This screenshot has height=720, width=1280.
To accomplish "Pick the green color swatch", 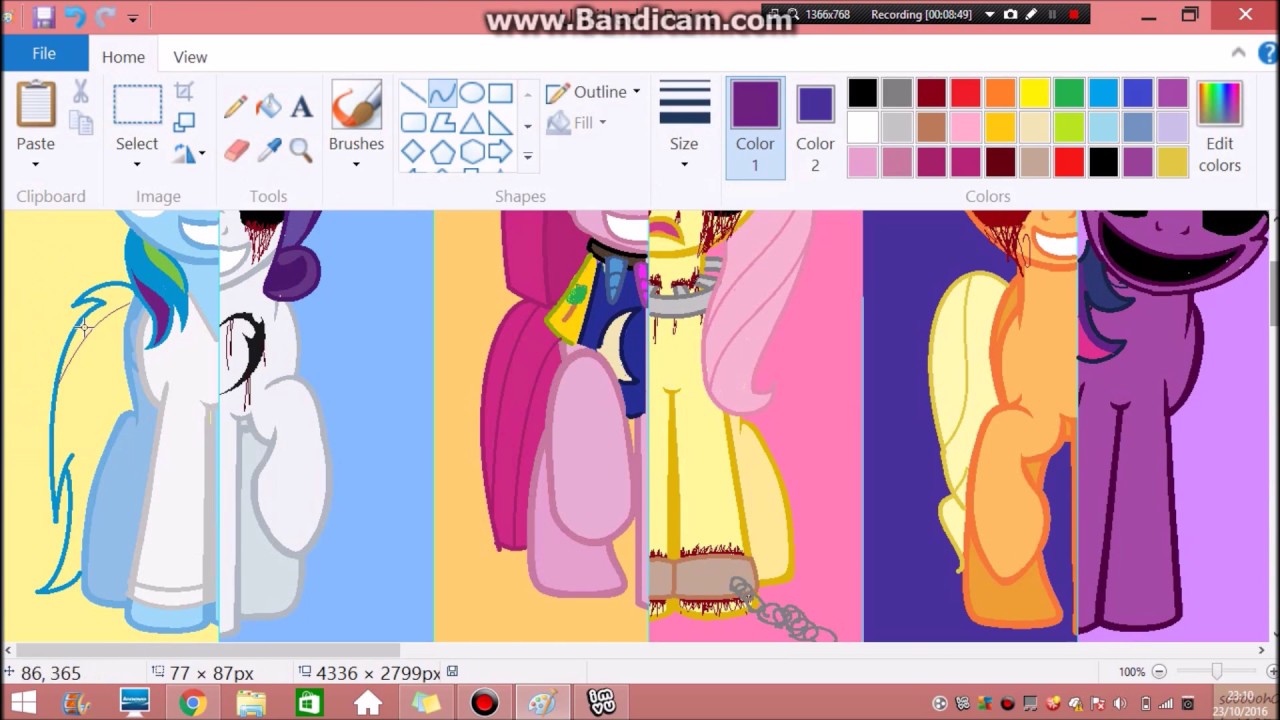I will point(1069,94).
